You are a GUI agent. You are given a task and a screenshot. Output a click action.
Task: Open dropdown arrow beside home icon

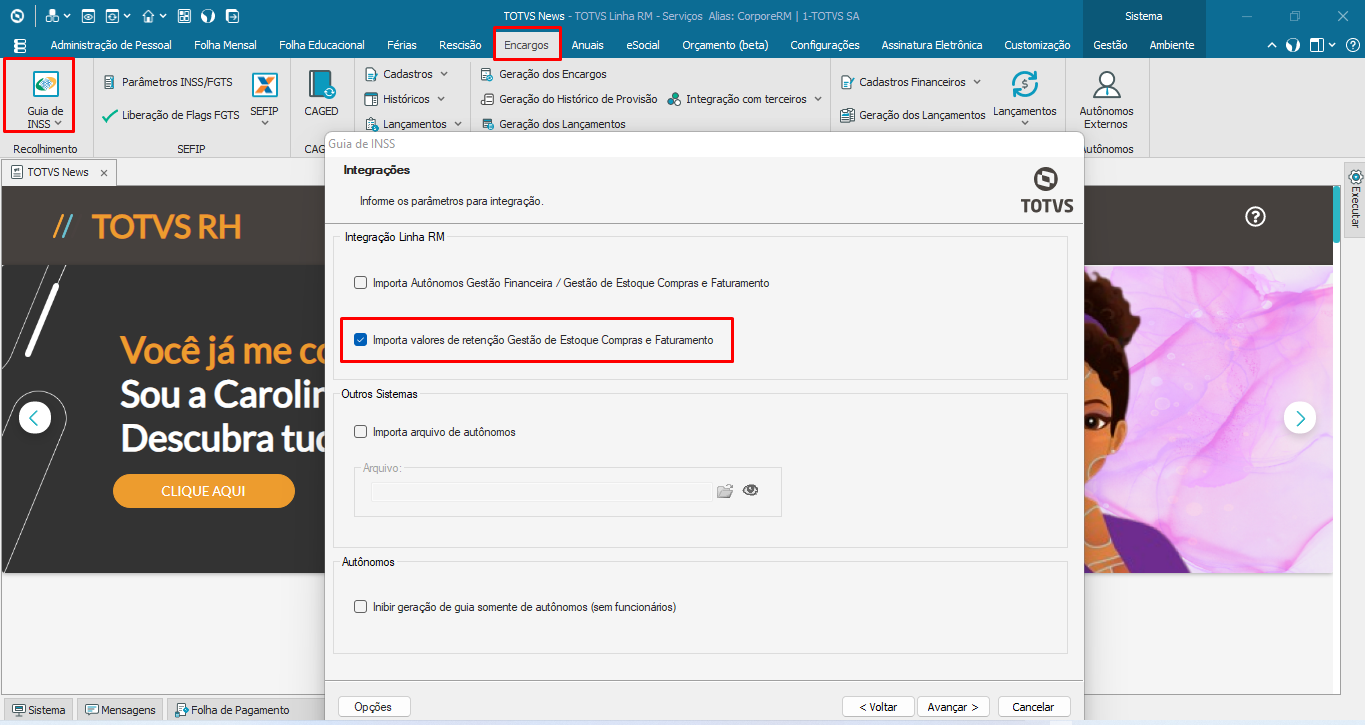click(x=163, y=16)
